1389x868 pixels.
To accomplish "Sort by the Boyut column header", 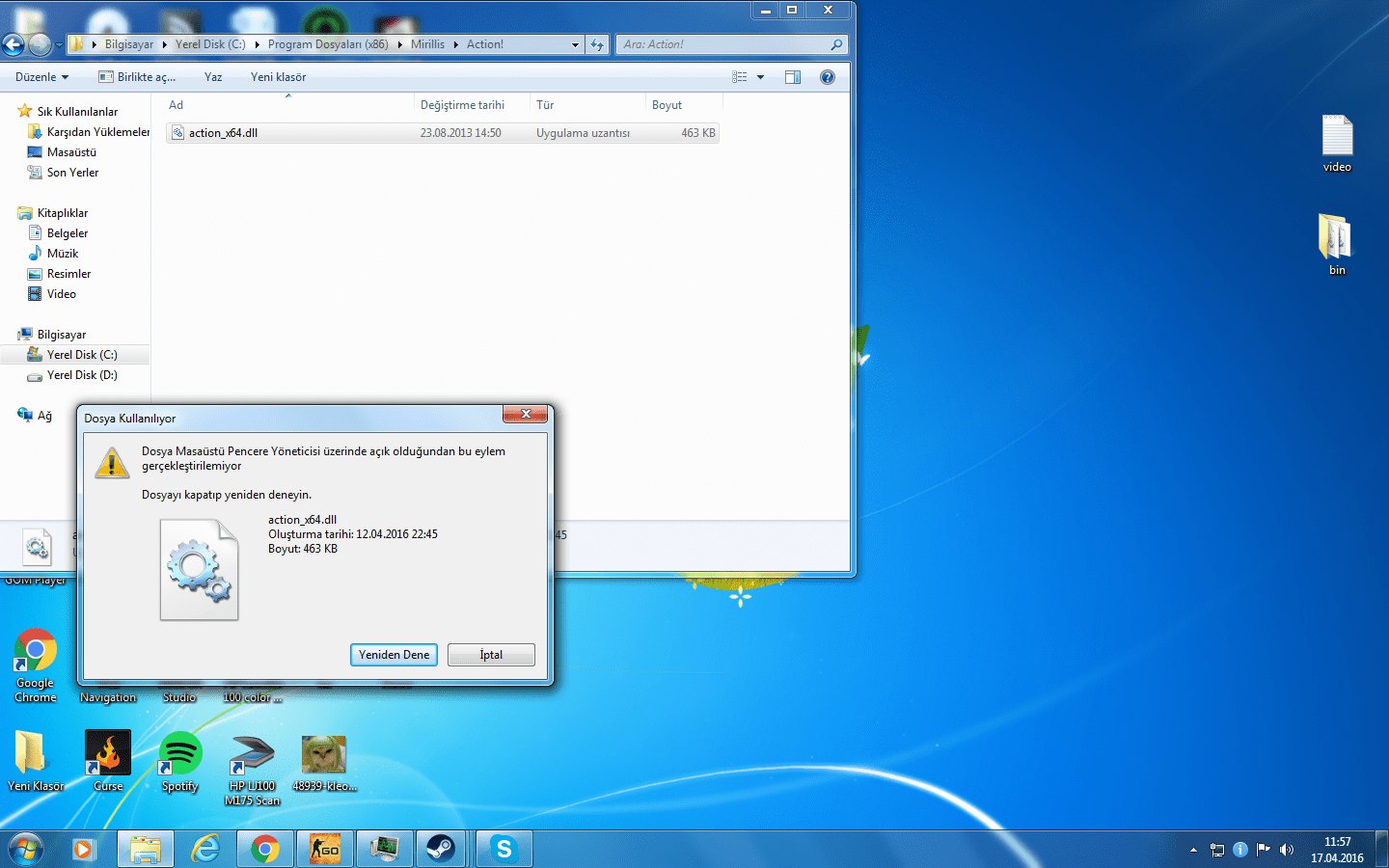I will (683, 105).
